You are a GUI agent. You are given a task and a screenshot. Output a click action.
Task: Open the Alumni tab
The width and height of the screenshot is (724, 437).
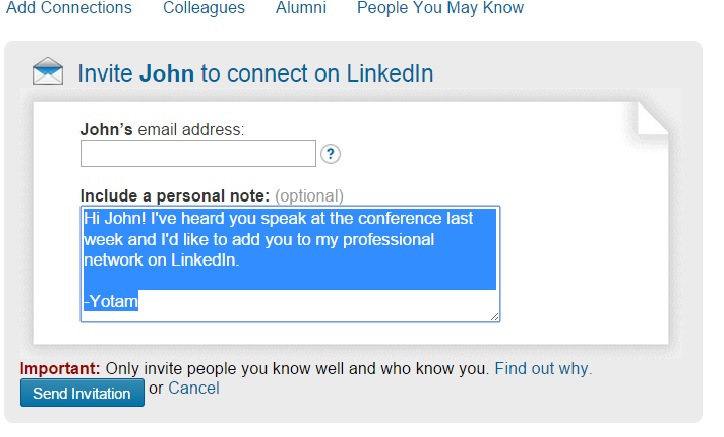point(300,8)
